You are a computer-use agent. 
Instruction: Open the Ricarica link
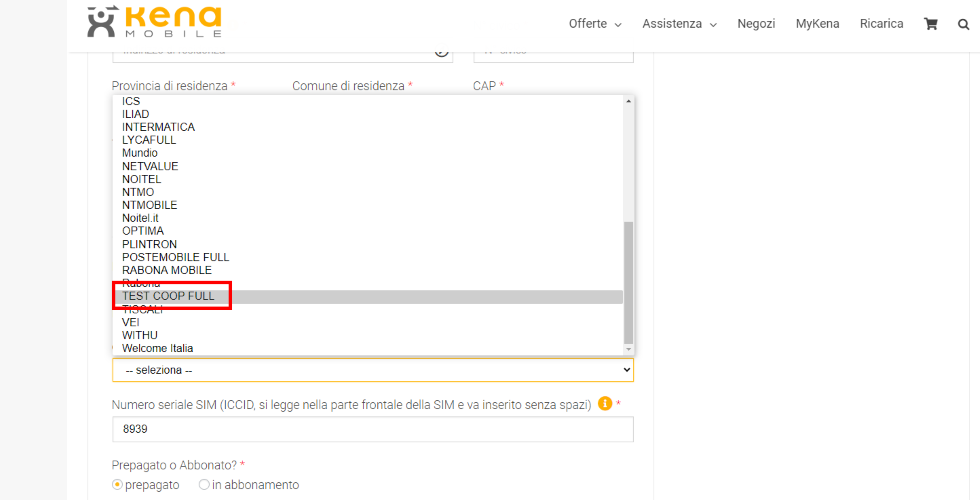pos(881,24)
